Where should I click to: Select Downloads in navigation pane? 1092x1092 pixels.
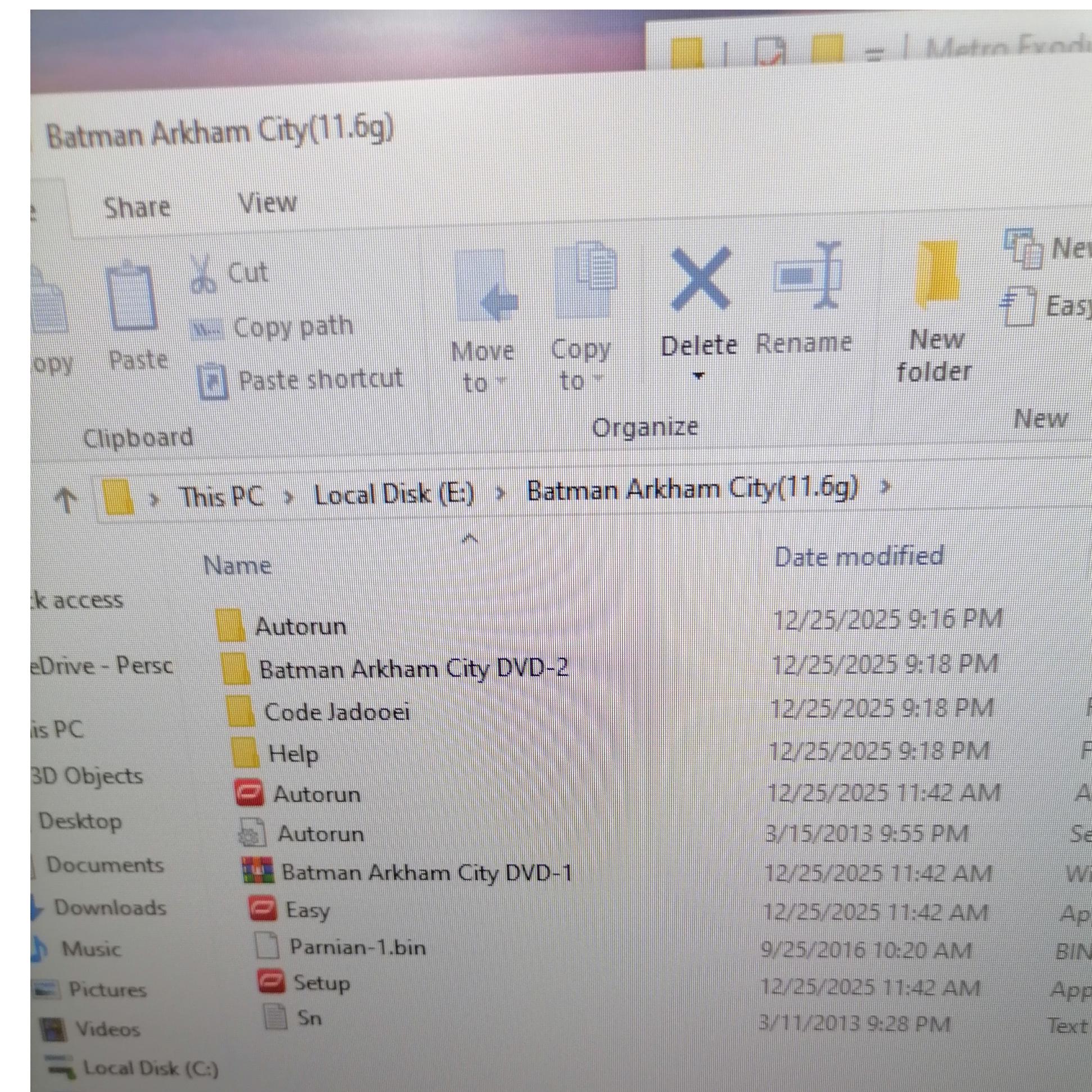point(110,907)
